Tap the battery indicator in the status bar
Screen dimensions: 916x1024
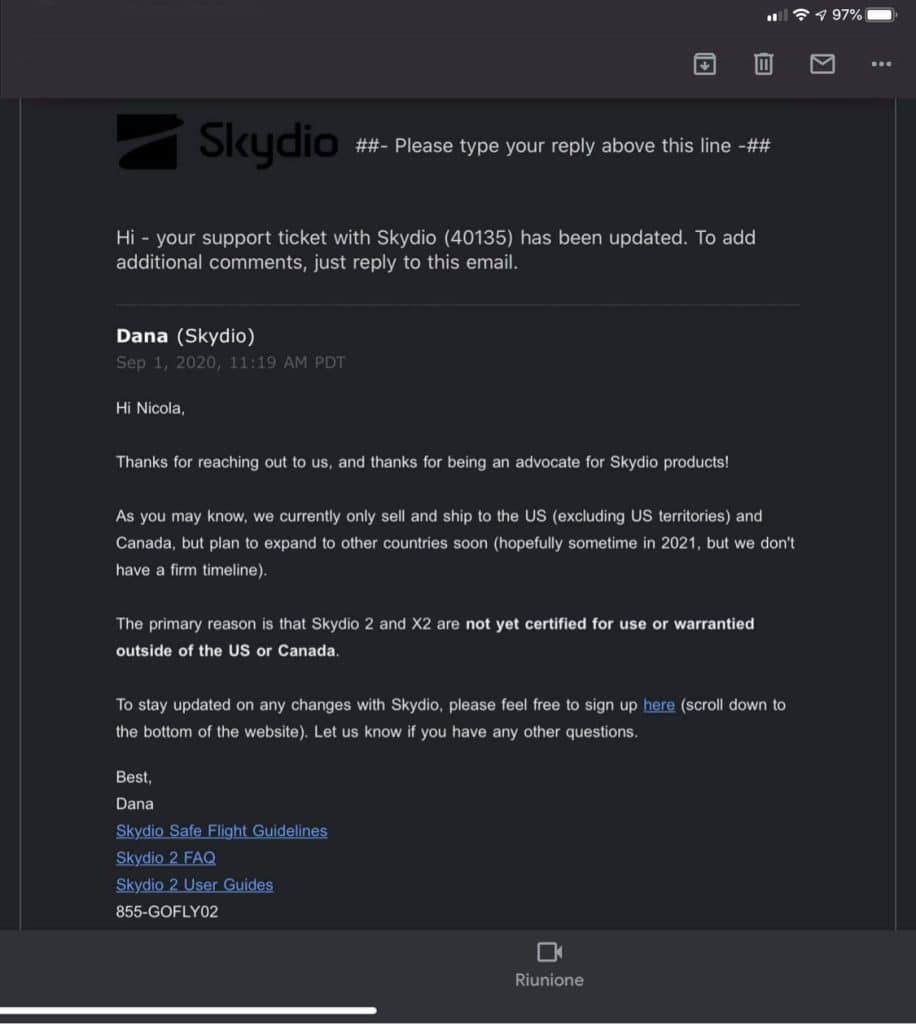882,15
